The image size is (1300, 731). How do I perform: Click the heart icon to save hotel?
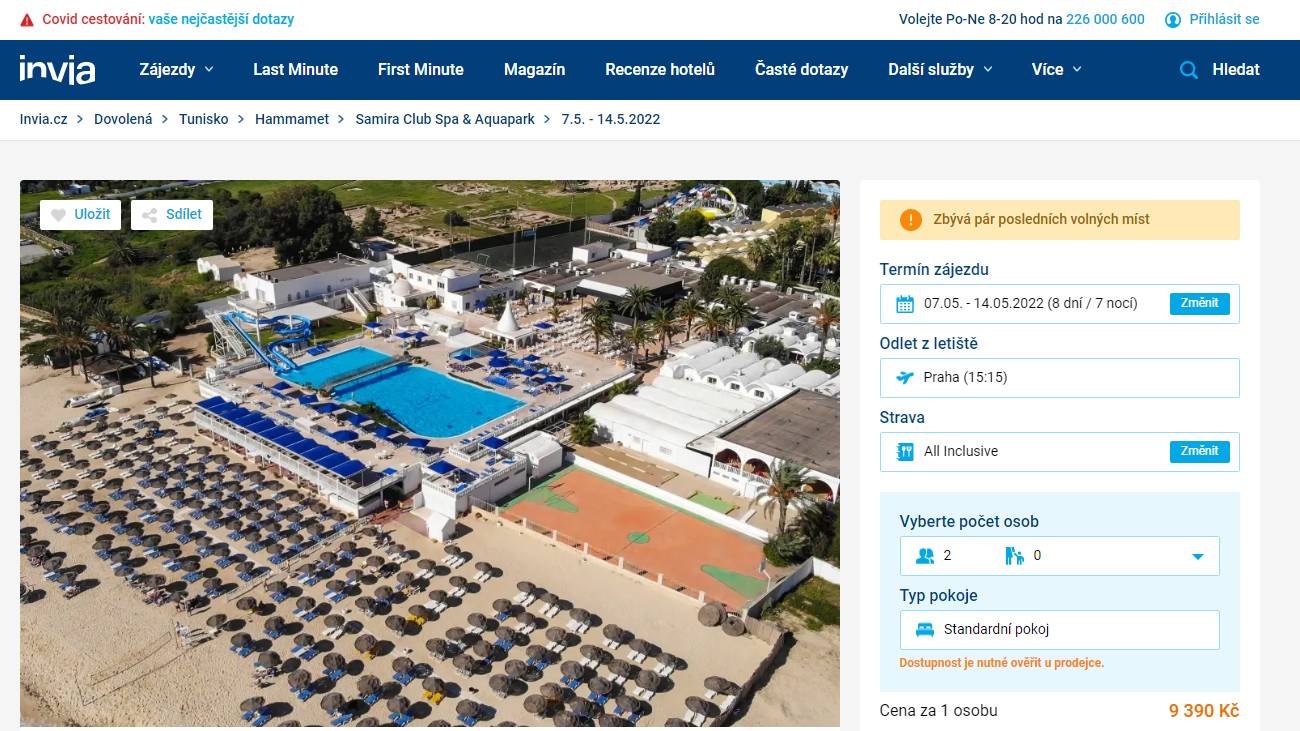click(x=58, y=215)
